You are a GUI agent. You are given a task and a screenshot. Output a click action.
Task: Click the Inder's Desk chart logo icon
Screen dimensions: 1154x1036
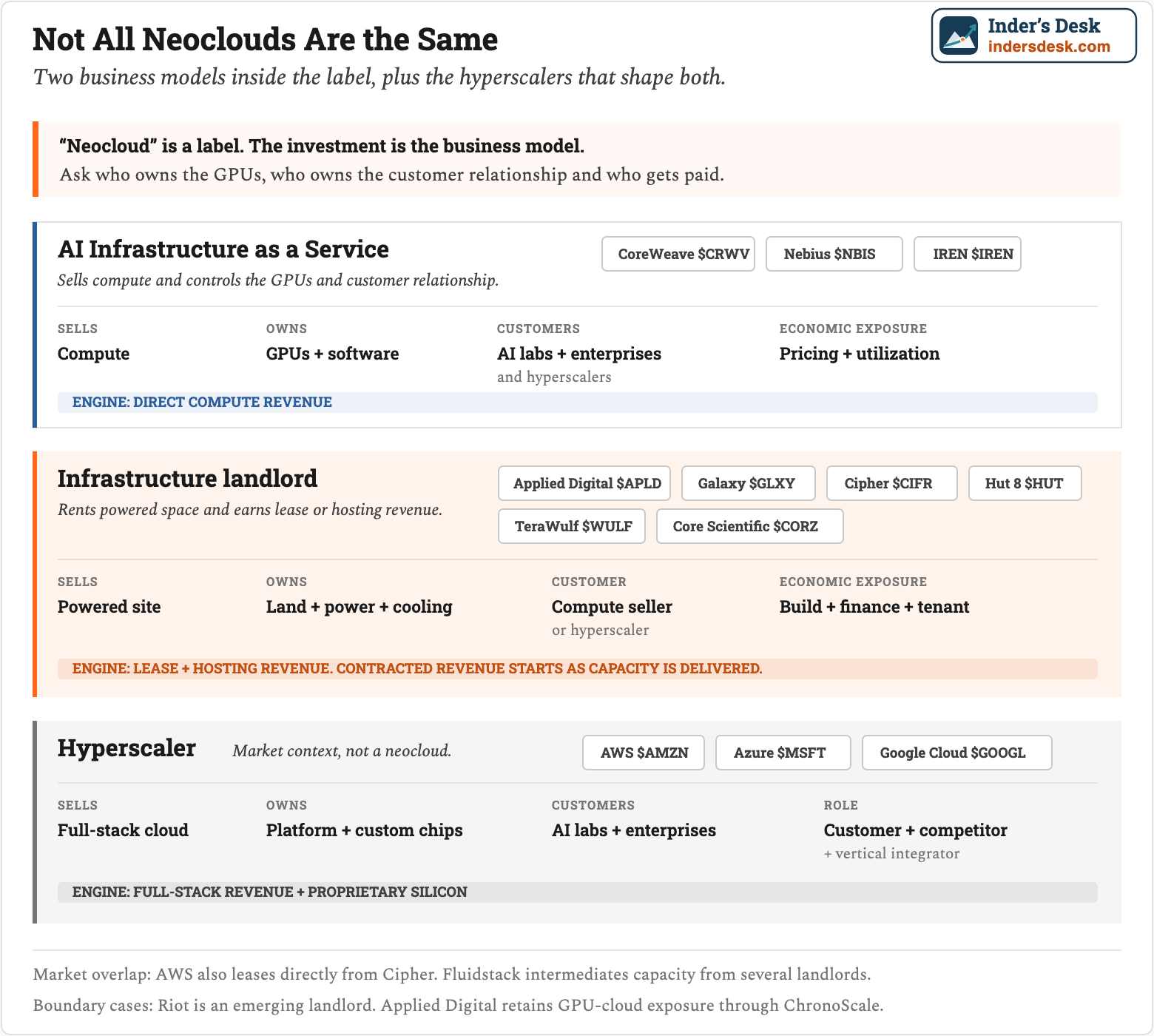[959, 36]
